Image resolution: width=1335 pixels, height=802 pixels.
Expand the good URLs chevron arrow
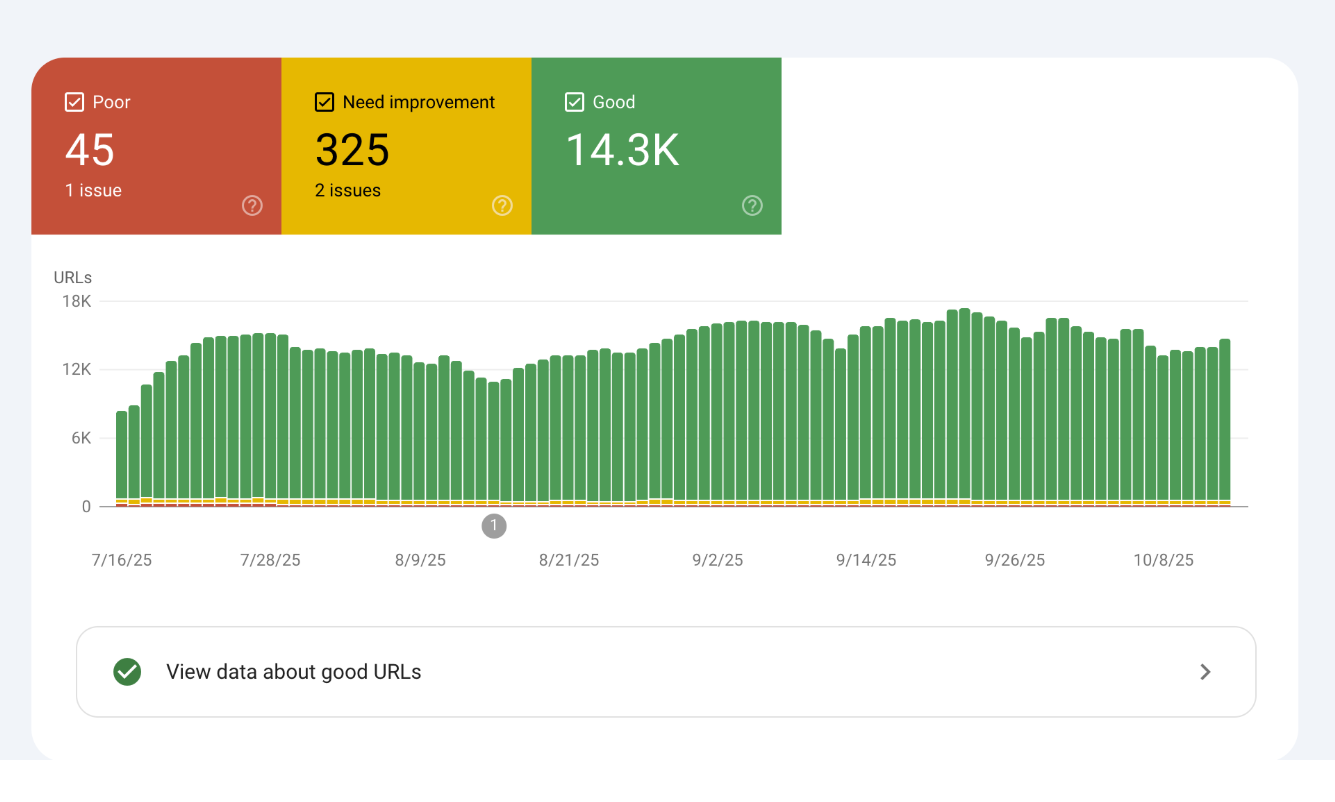[x=1205, y=672]
